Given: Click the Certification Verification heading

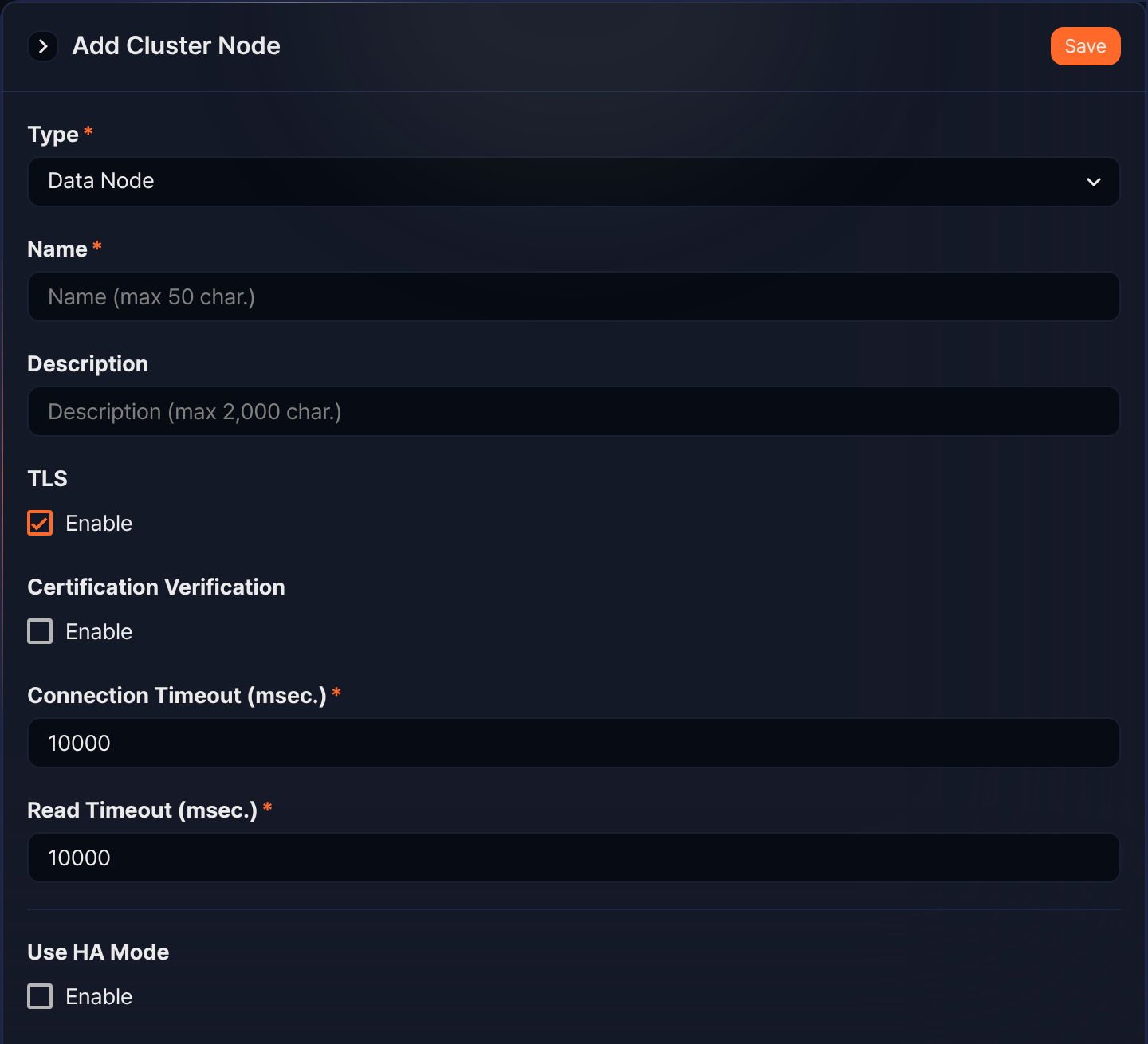Looking at the screenshot, I should 156,587.
